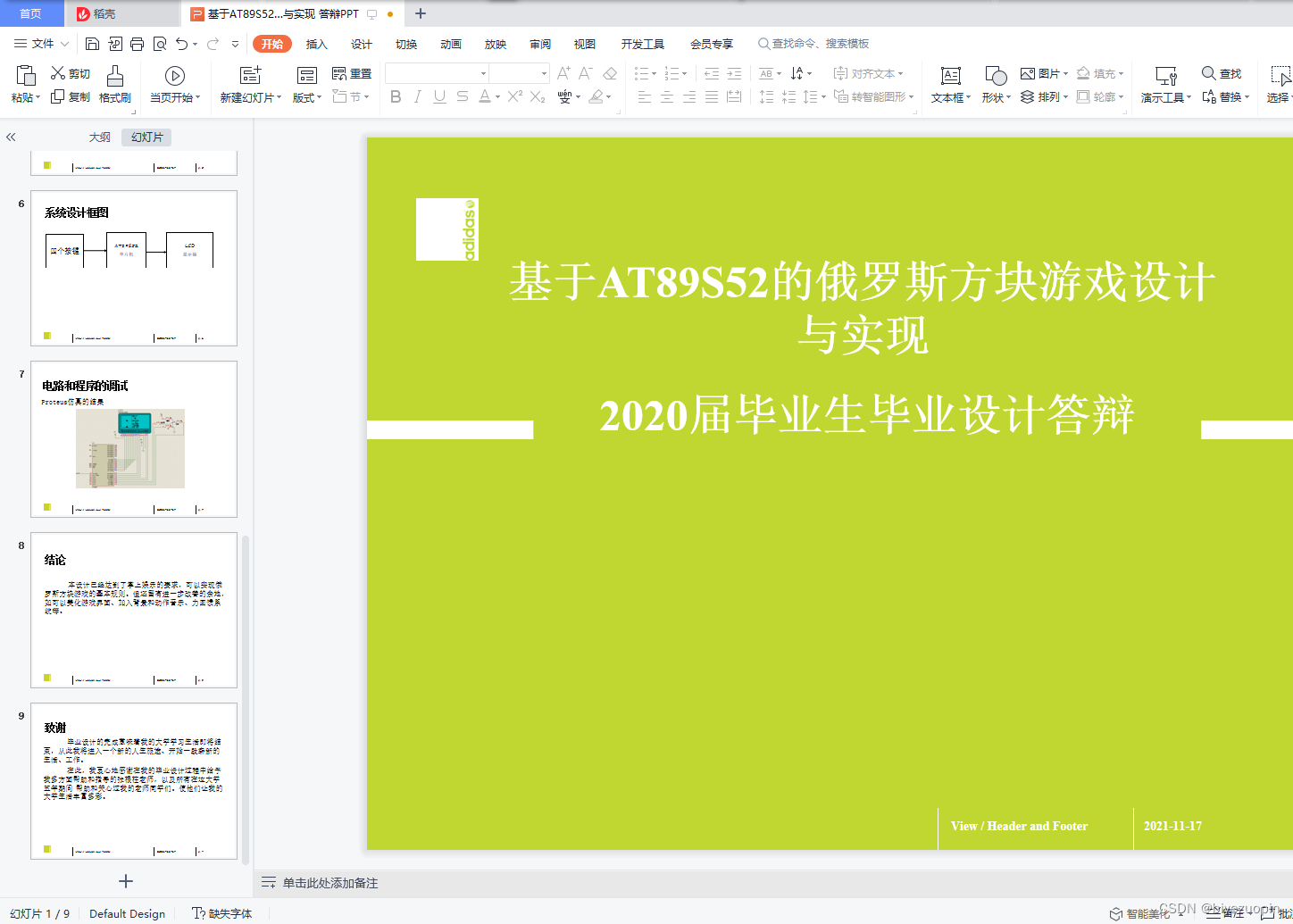Open the font color swatch
Image resolution: width=1293 pixels, height=924 pixels.
484,97
